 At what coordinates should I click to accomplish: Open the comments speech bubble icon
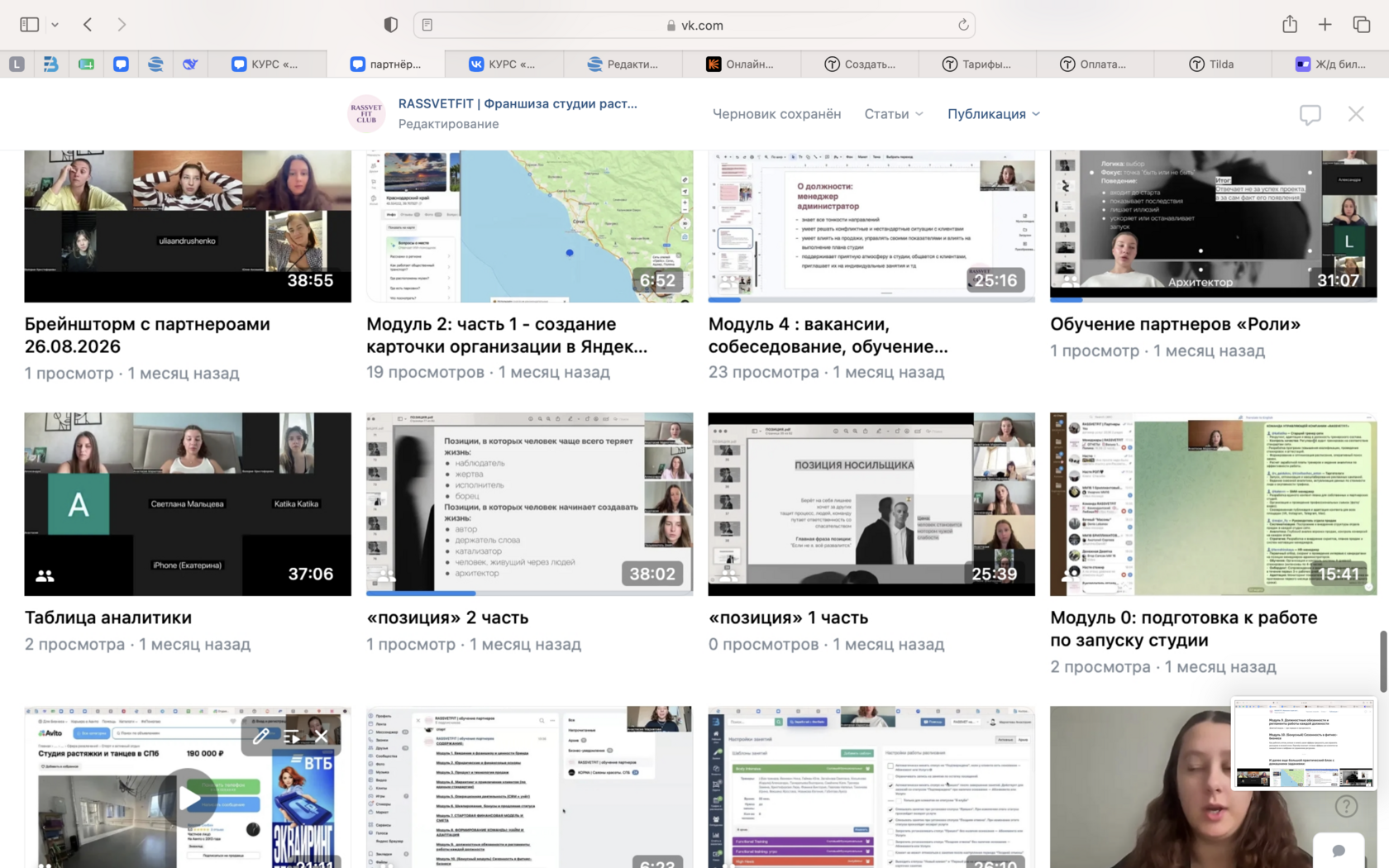pyautogui.click(x=1310, y=115)
